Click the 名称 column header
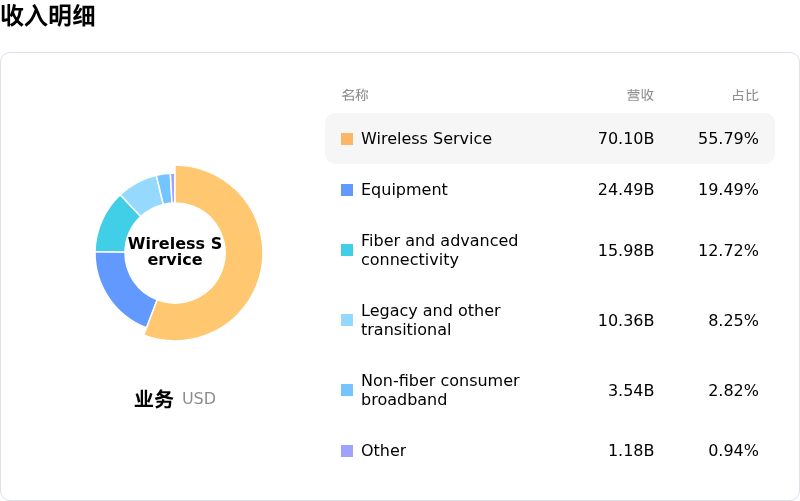 355,96
